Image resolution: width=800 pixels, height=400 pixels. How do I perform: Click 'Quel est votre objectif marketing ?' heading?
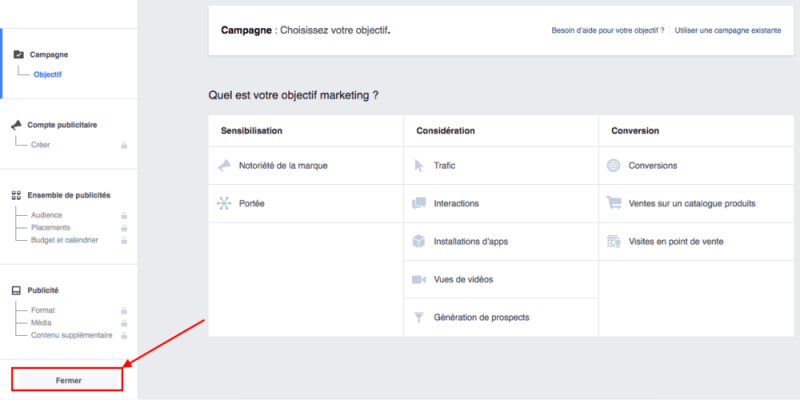click(x=293, y=95)
